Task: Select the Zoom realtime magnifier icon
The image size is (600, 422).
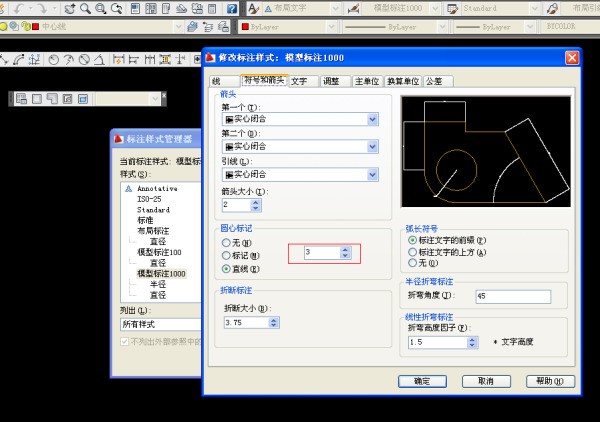Action: tap(85, 8)
